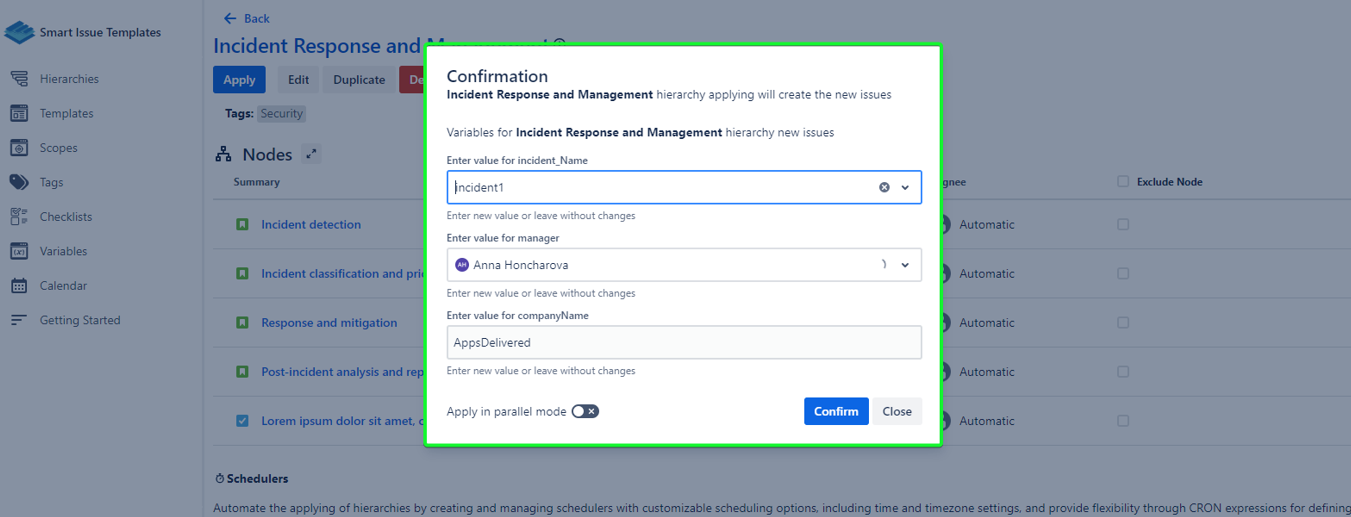Click the Hierarchies sidebar icon

(19, 79)
